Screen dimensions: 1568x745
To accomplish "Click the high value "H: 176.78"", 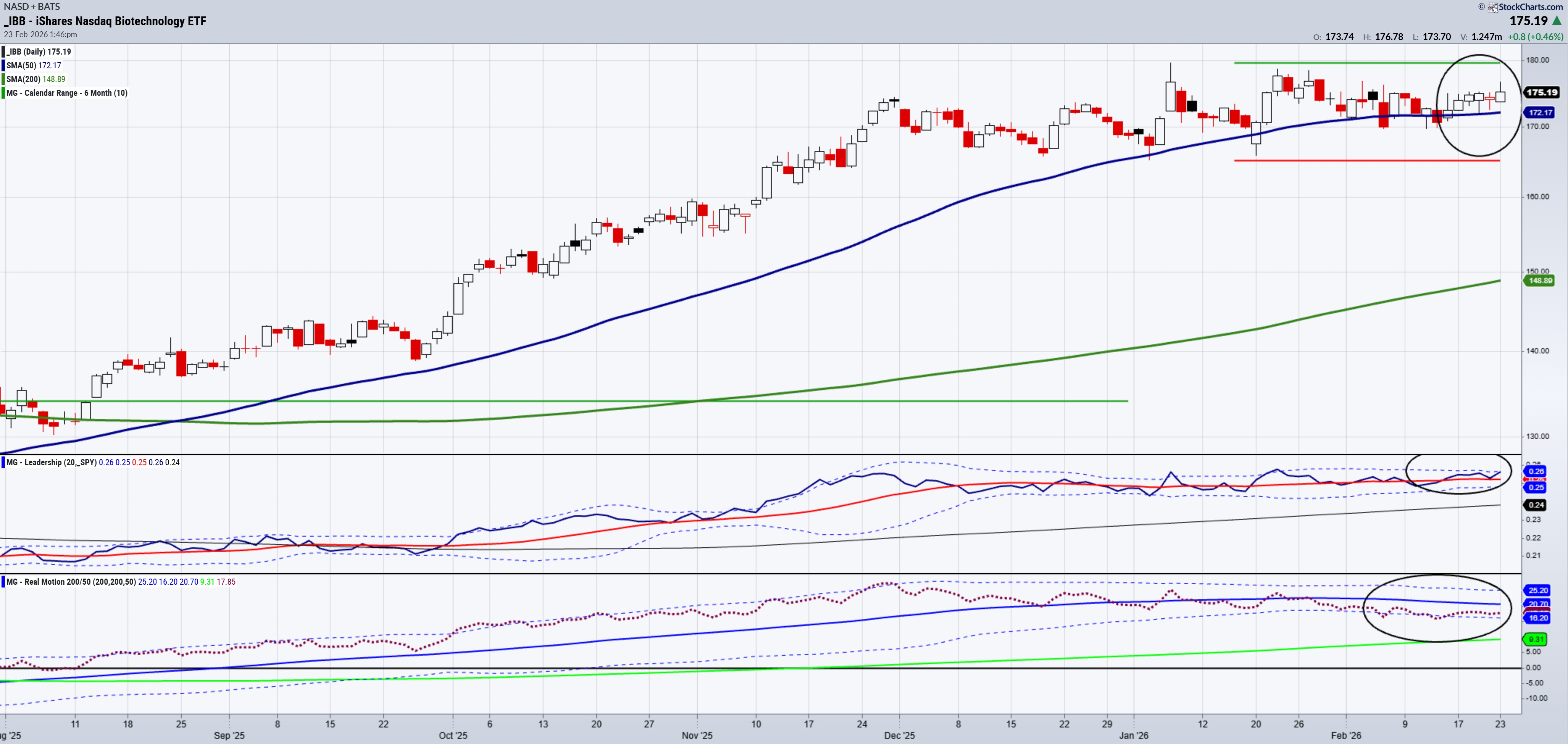I will [1383, 37].
